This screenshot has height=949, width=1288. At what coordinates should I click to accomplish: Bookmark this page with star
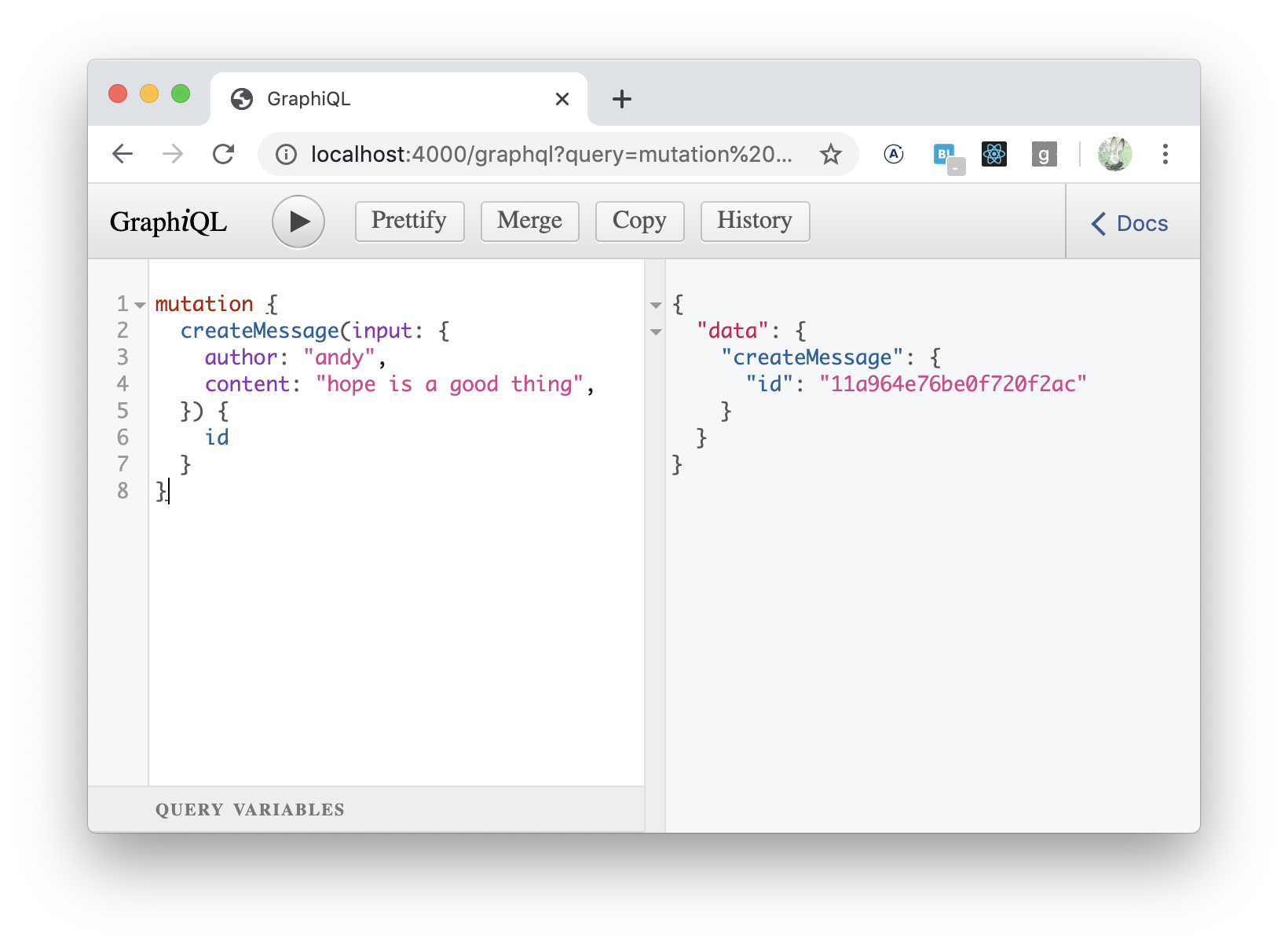[831, 155]
